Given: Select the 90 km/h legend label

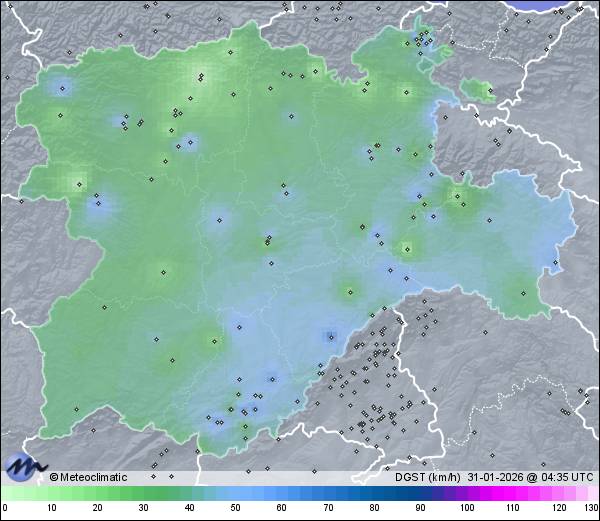Looking at the screenshot, I should pos(419,509).
